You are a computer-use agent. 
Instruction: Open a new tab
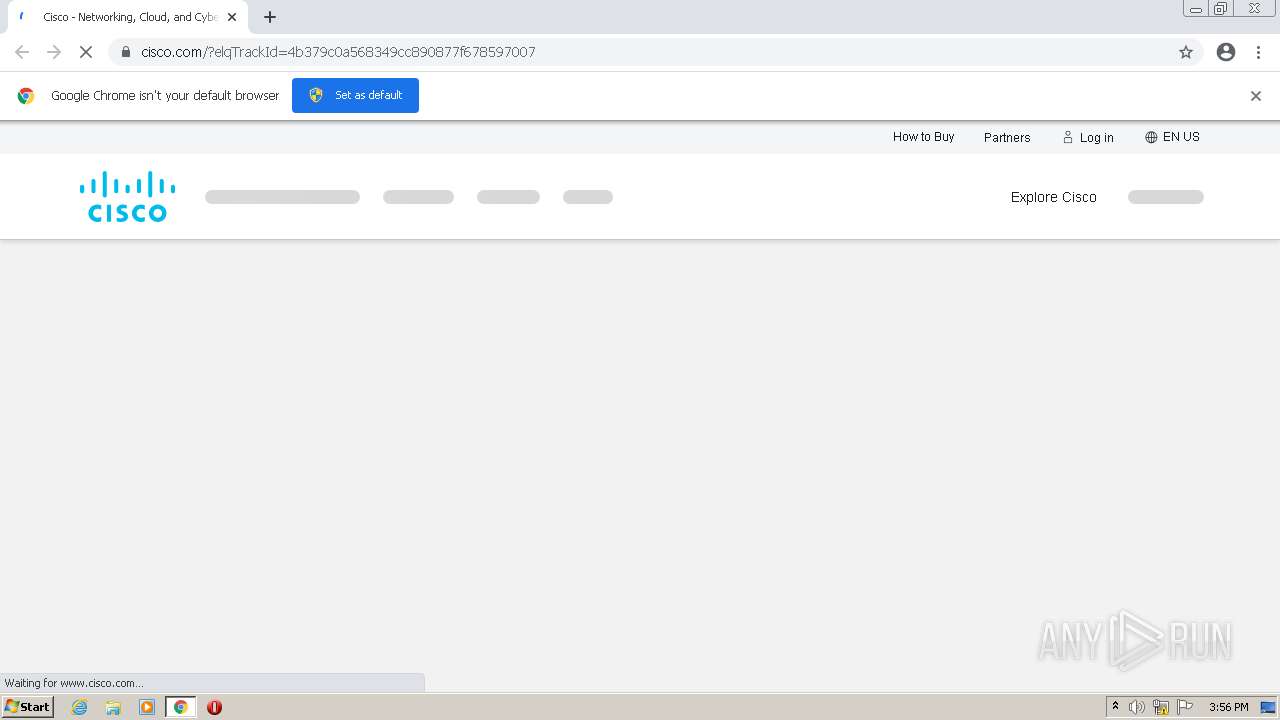tap(270, 17)
